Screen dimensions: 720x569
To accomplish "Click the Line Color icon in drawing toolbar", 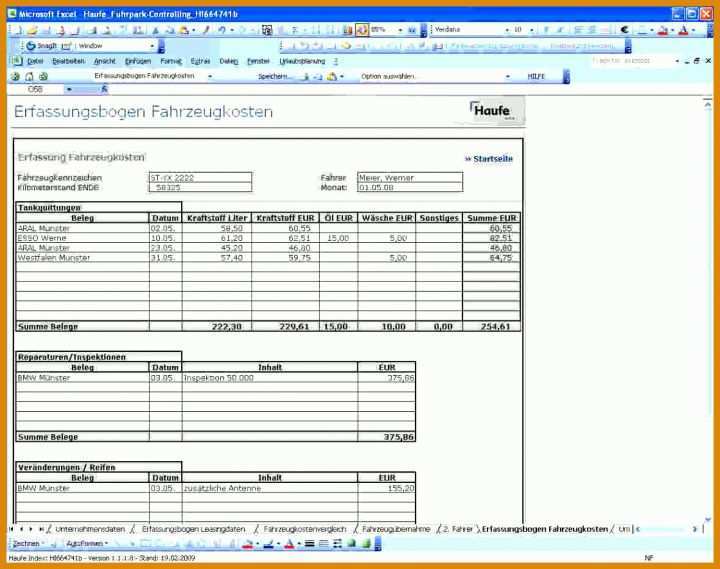I will tap(269, 544).
